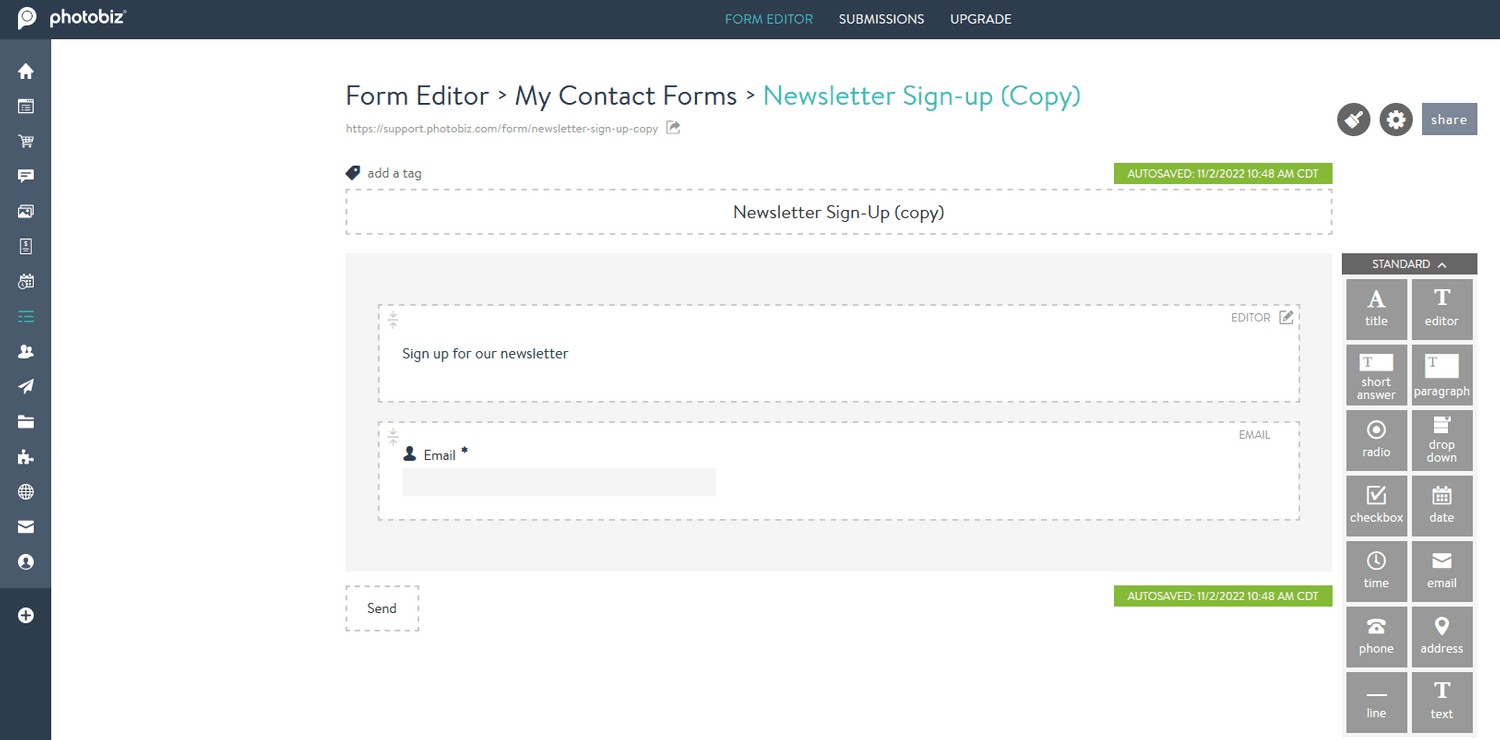Open the My Contact Forms breadcrumb link

(625, 95)
